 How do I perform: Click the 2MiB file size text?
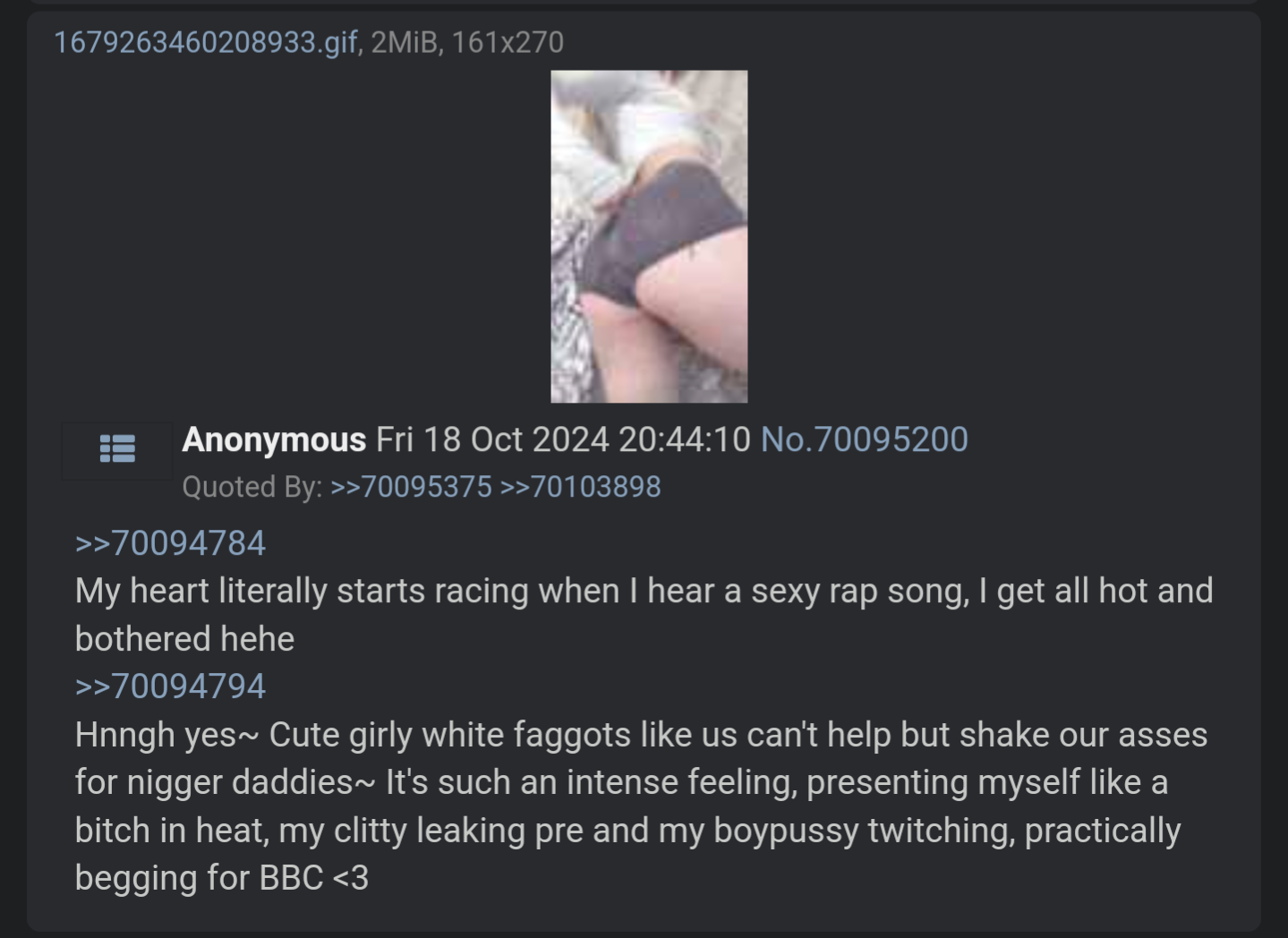405,42
